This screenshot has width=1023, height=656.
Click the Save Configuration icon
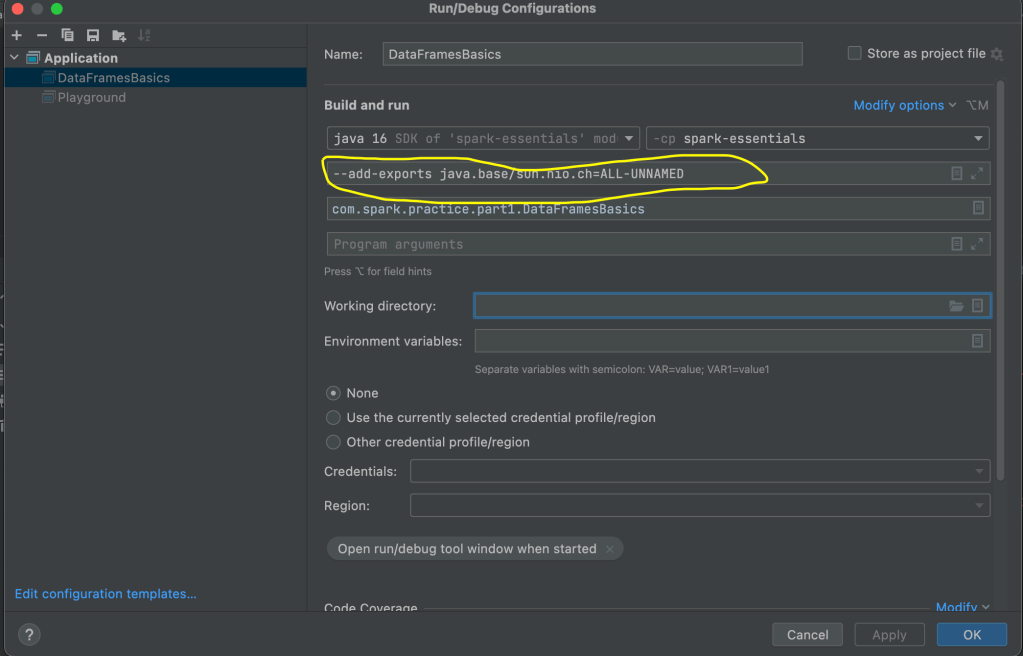(x=93, y=35)
